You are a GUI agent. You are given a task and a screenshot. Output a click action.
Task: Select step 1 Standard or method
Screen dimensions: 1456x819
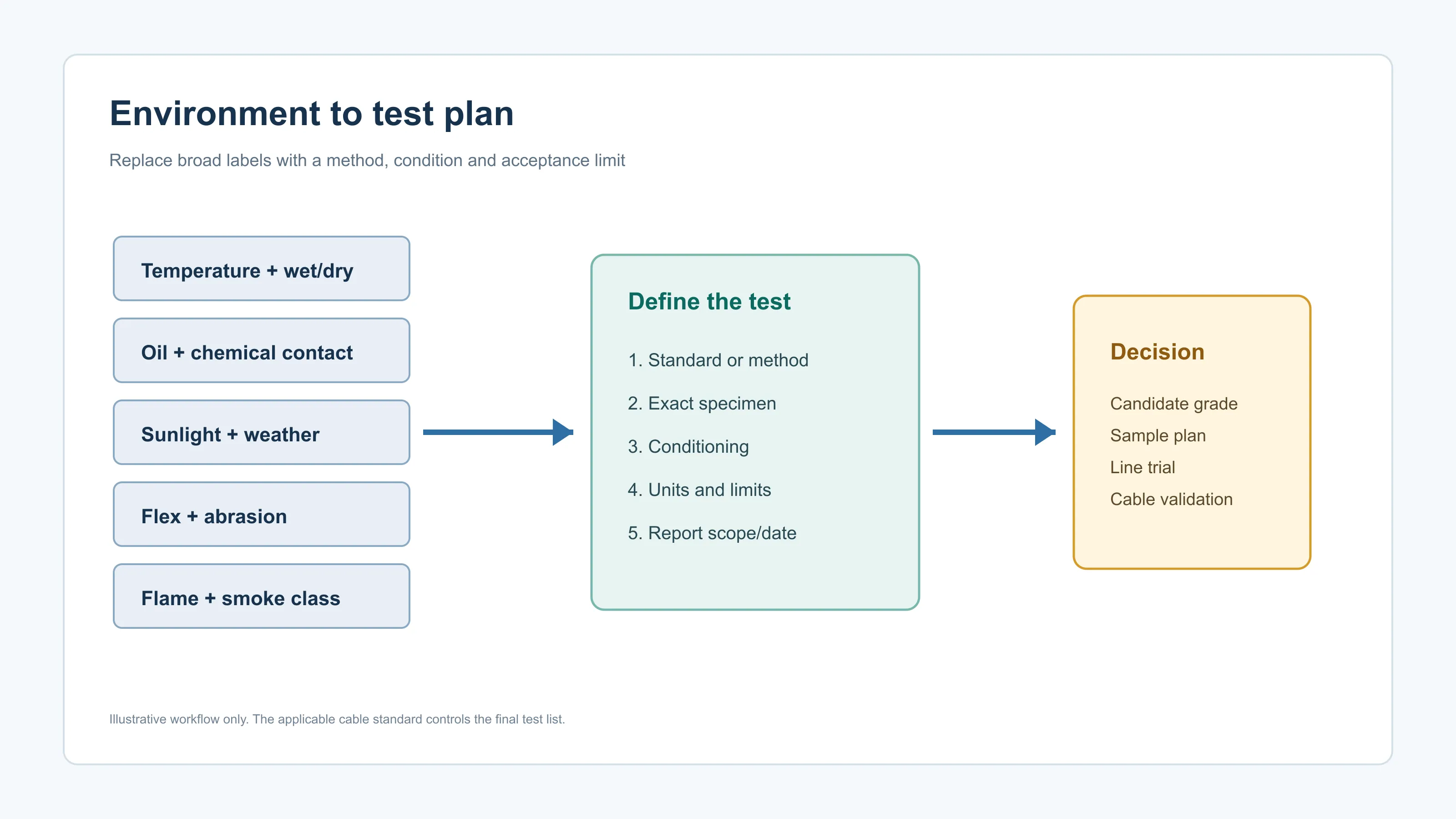click(718, 360)
